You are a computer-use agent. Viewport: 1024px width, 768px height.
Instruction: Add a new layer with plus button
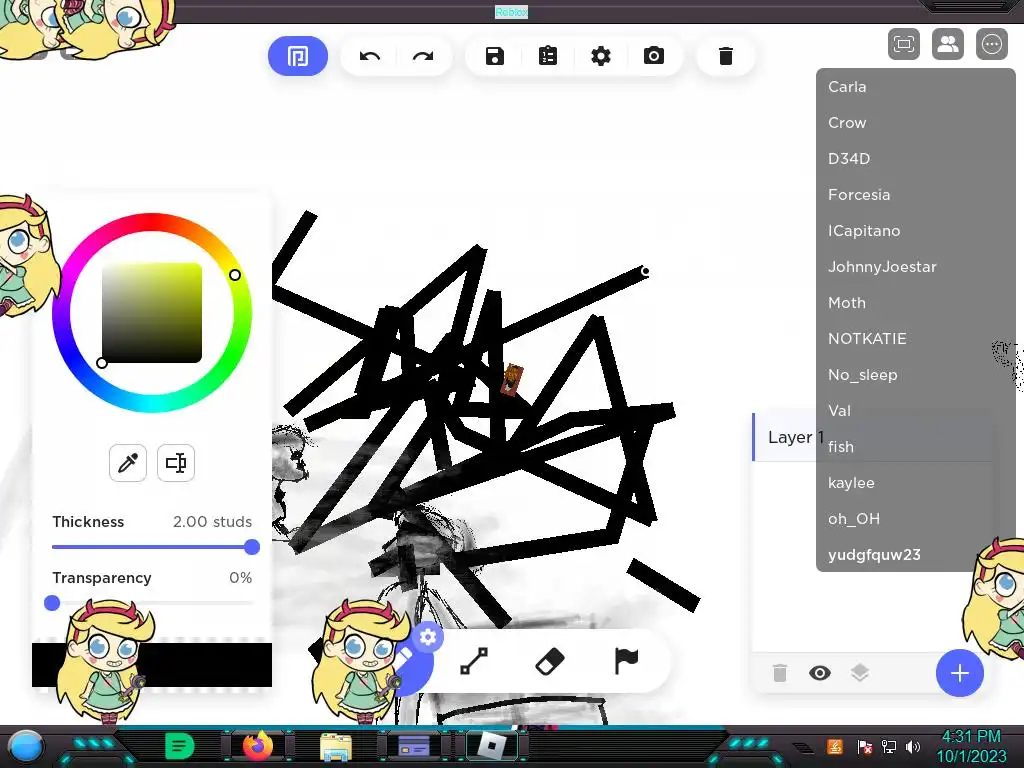(x=959, y=673)
